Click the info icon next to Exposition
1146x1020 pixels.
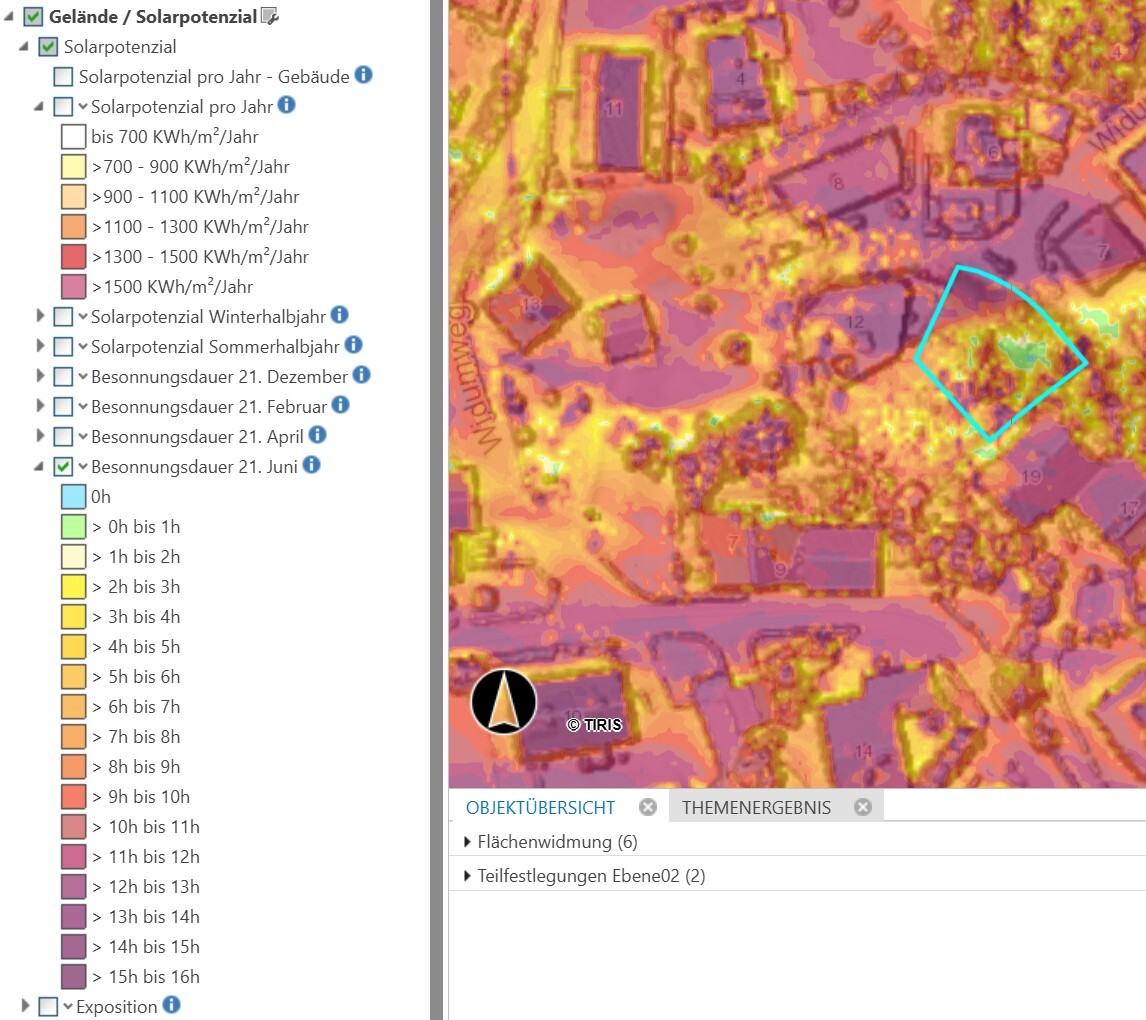[171, 1005]
